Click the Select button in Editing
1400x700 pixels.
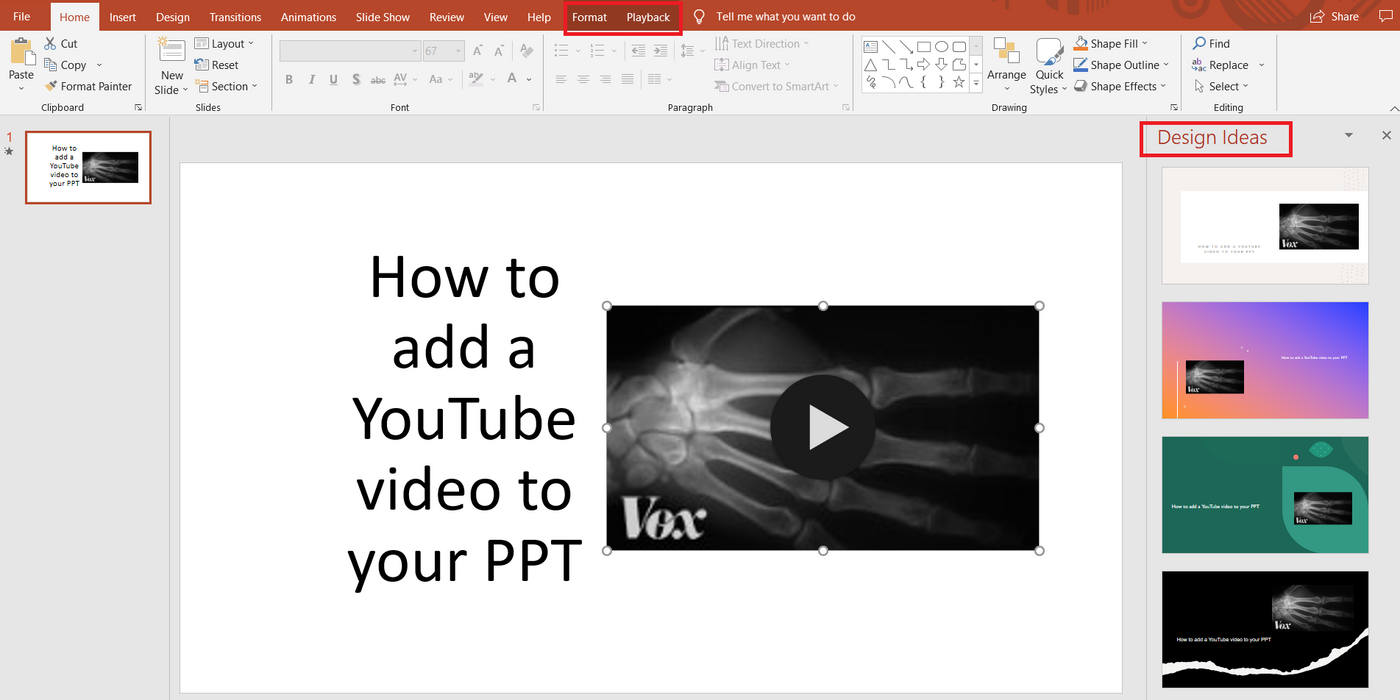[x=1221, y=87]
